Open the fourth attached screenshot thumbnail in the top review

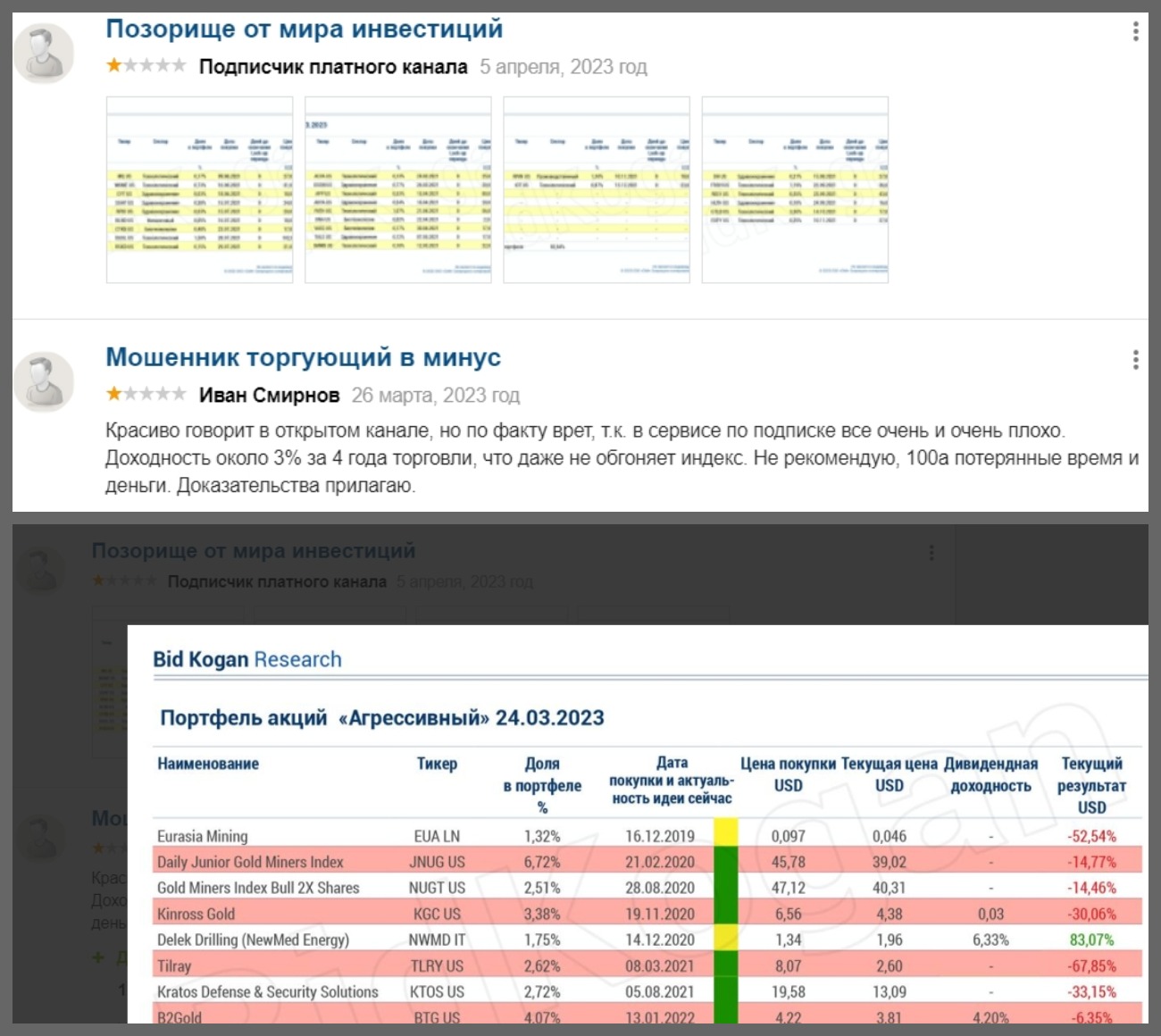[795, 190]
